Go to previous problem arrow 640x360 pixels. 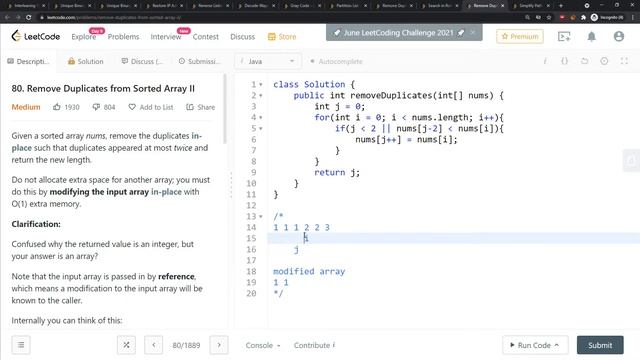153,345
